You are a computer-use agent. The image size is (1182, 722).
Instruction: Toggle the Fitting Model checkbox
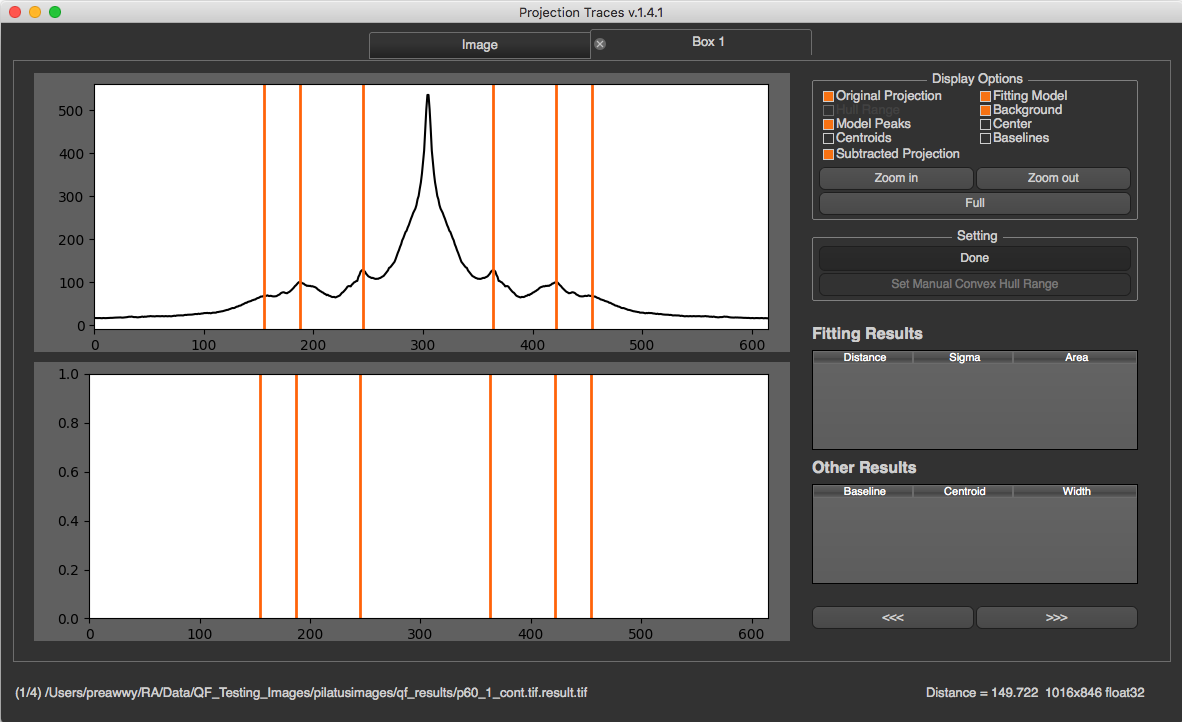(985, 96)
